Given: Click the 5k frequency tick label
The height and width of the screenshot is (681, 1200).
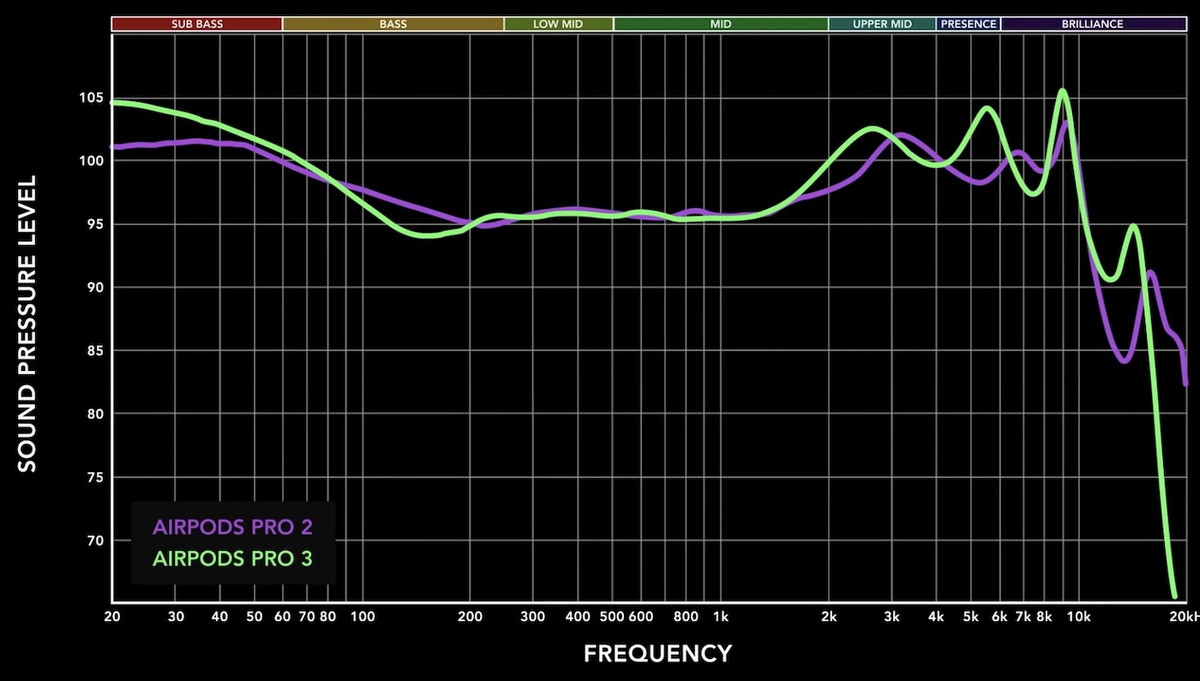Looking at the screenshot, I should coord(971,616).
